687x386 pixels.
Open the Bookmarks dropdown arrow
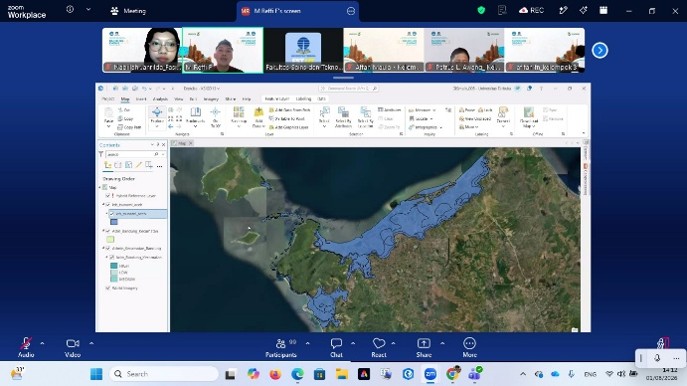(195, 127)
